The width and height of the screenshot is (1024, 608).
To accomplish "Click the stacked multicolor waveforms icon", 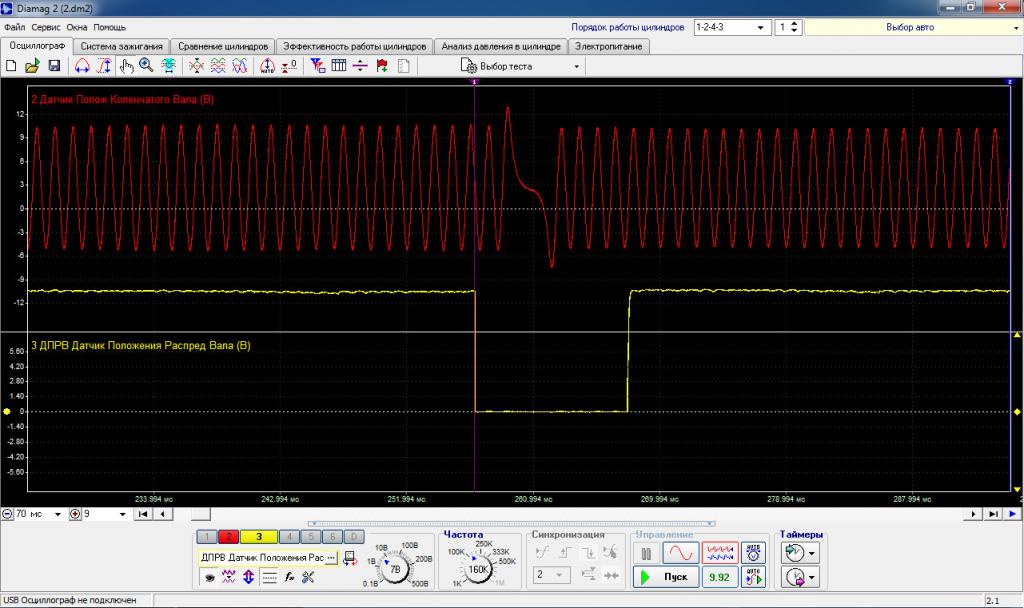I will (x=218, y=66).
